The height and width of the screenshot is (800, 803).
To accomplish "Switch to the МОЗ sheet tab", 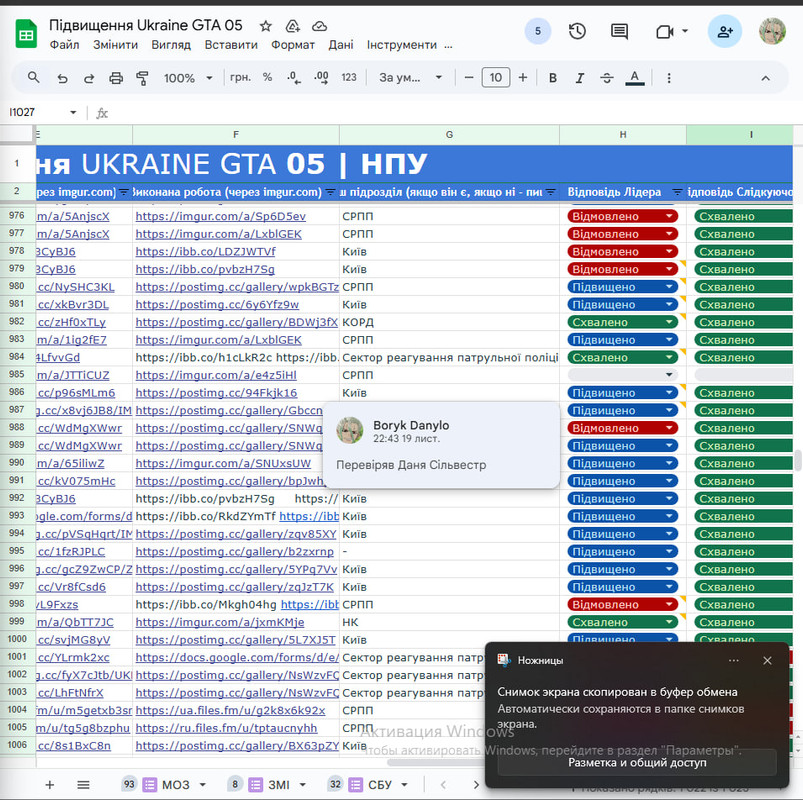I will [176, 784].
